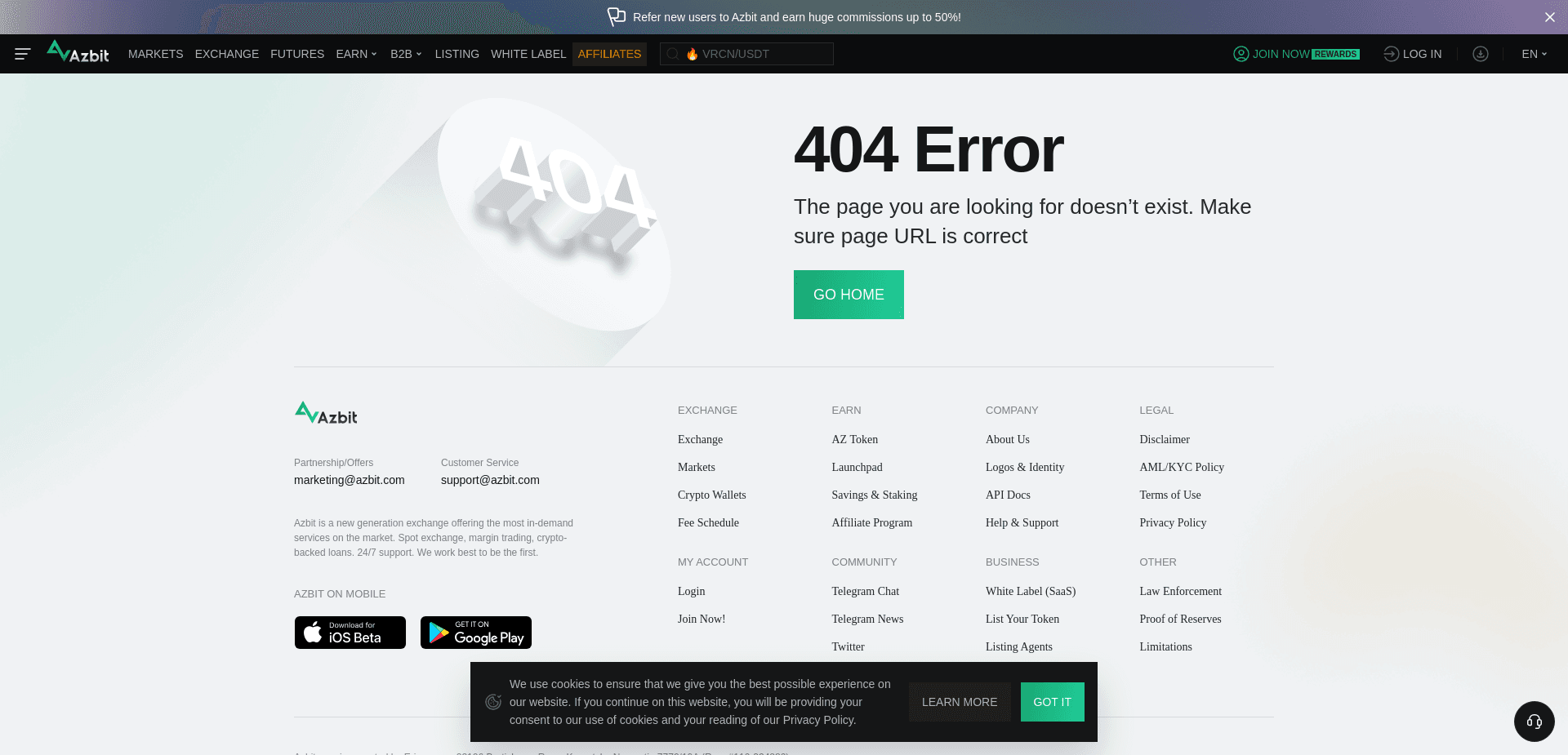Viewport: 1568px width, 755px height.
Task: Open the hamburger navigation menu
Action: click(x=22, y=54)
